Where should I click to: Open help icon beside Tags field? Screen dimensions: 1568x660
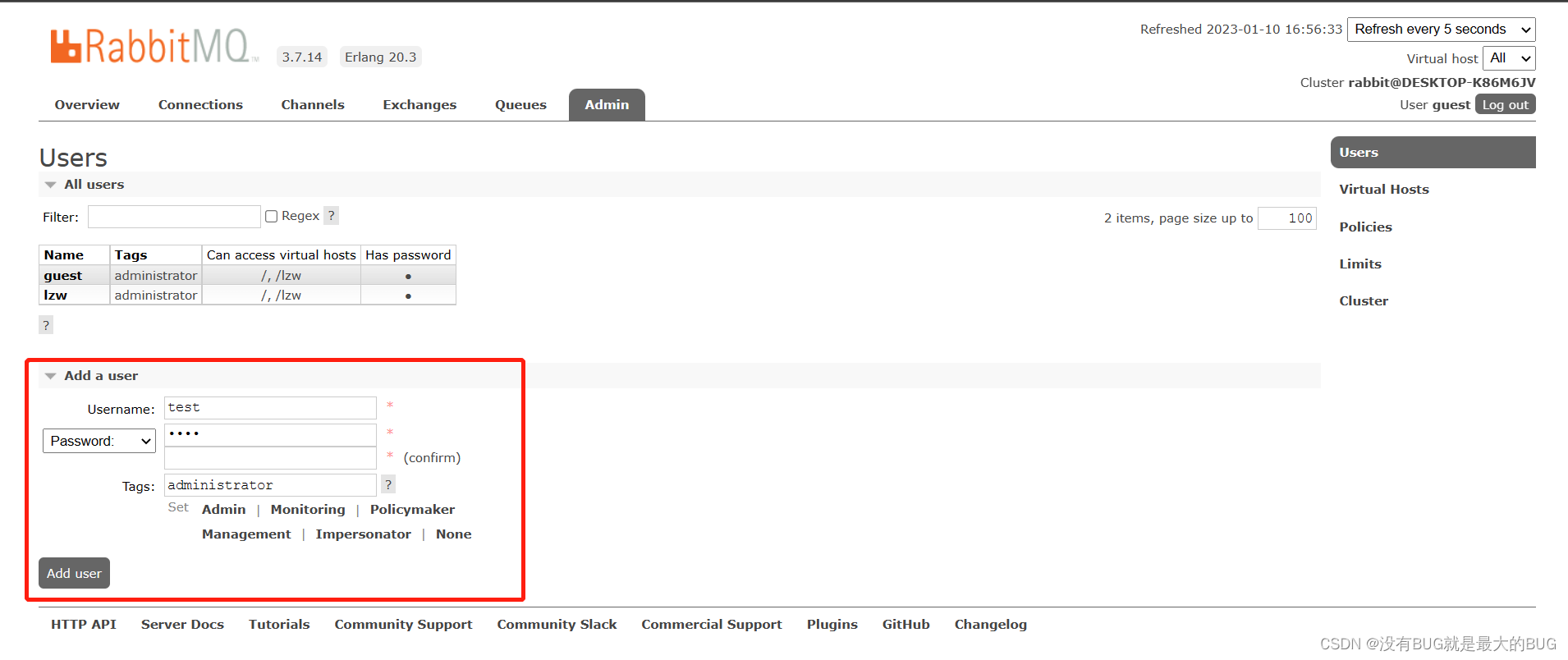(x=388, y=484)
